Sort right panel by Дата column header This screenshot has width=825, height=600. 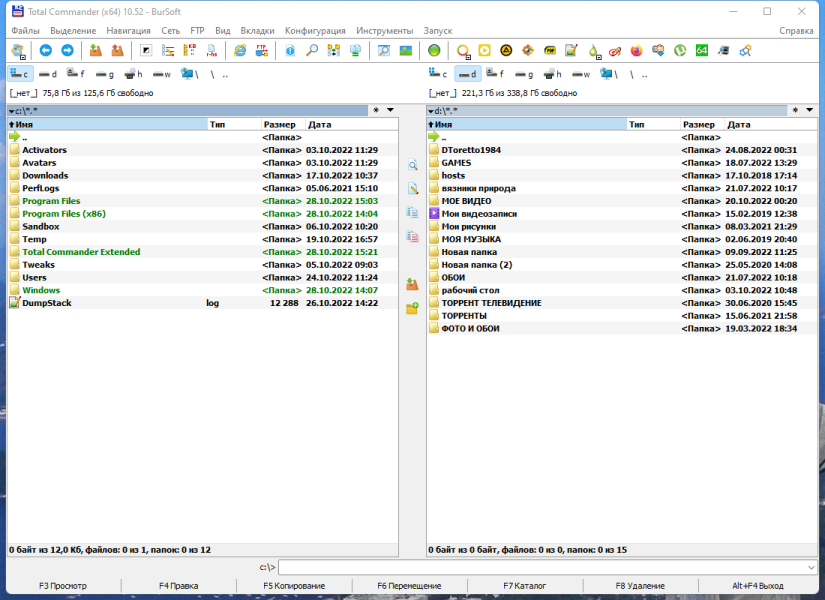(771, 125)
